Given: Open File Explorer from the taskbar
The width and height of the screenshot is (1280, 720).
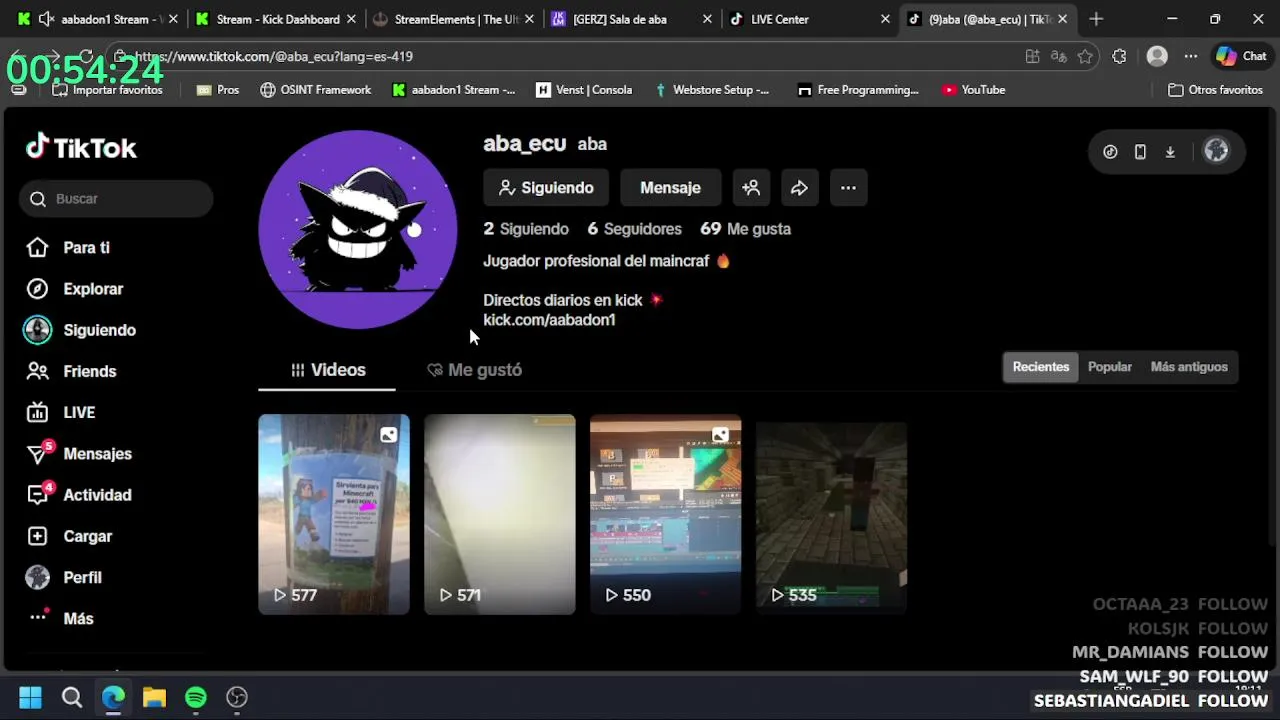Looking at the screenshot, I should [x=154, y=697].
